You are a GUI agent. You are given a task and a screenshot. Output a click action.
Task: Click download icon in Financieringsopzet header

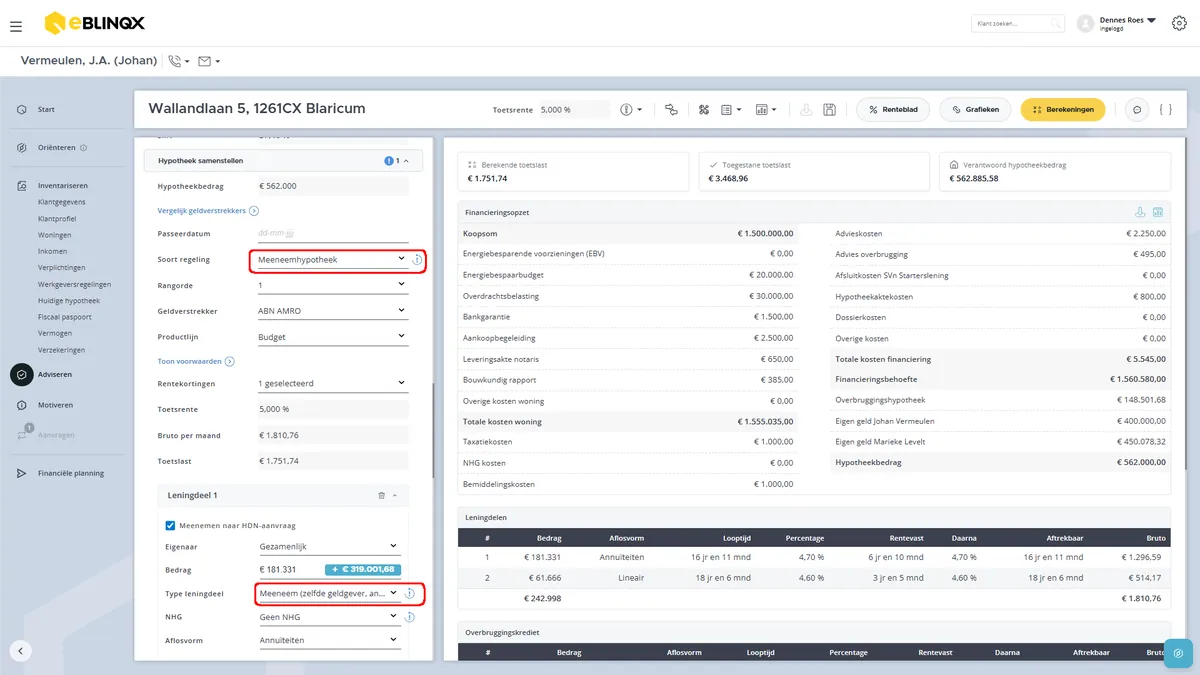1140,212
